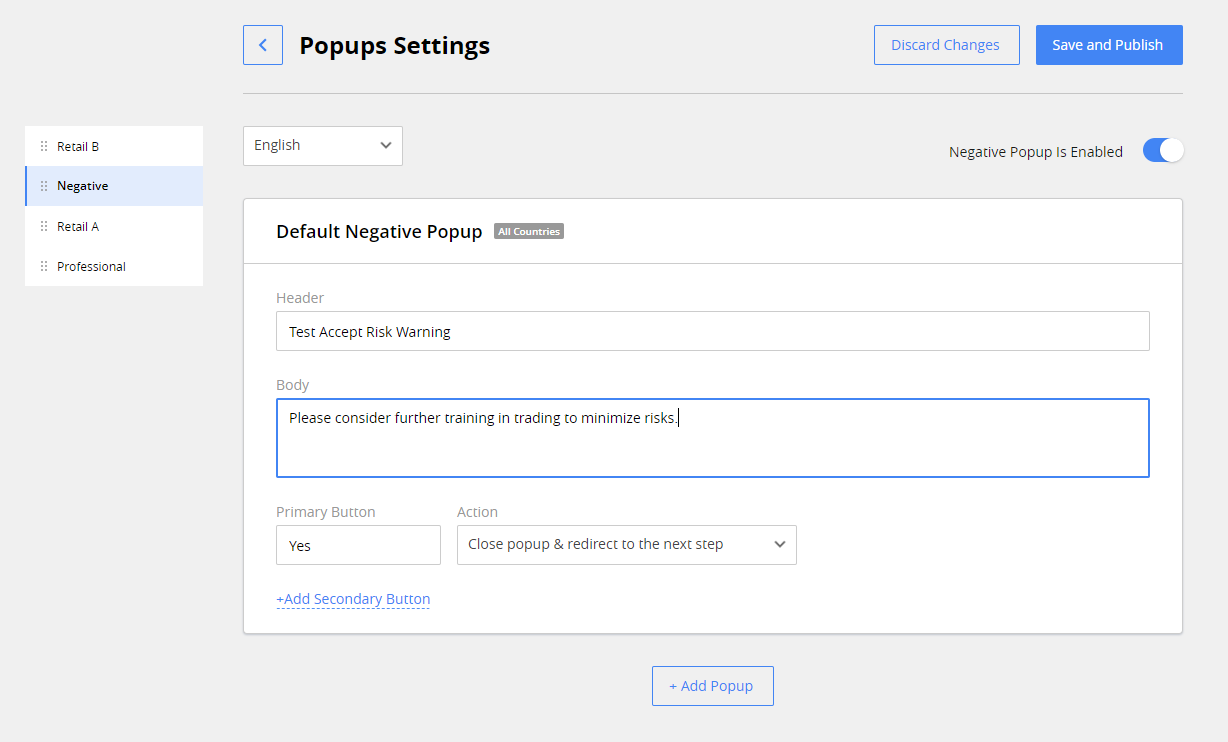Click the Primary Button label field showing Yes

(358, 545)
